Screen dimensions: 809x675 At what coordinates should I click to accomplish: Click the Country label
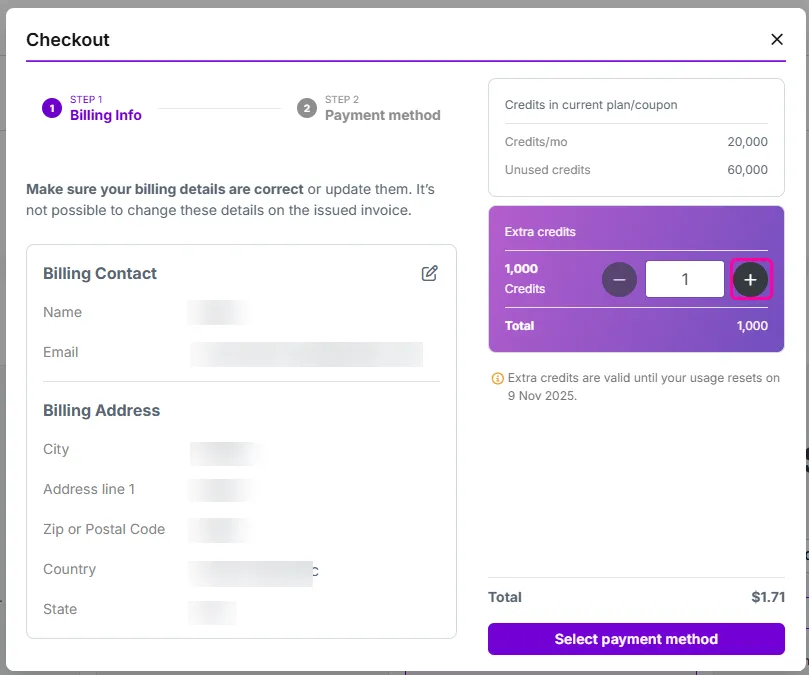click(x=70, y=569)
